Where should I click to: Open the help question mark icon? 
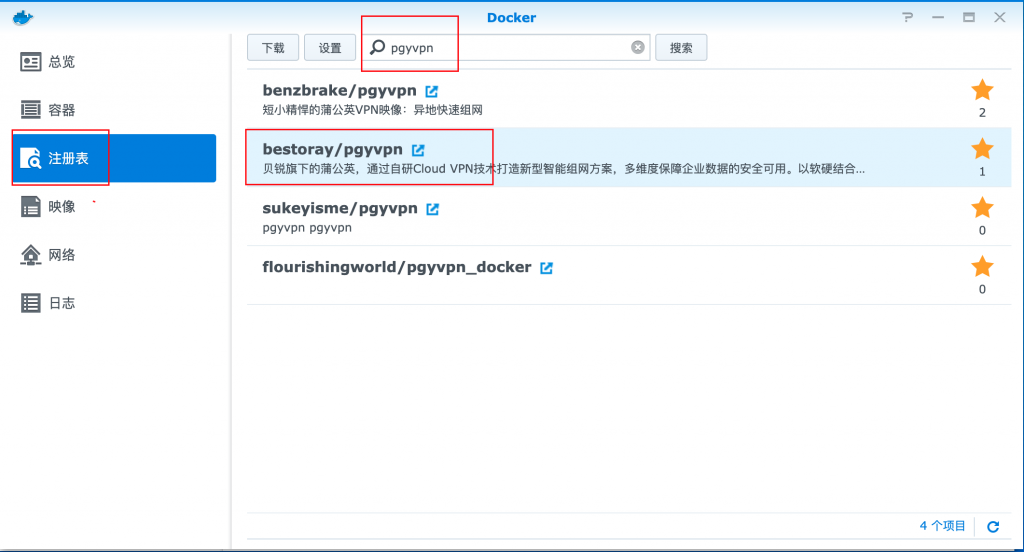click(908, 18)
